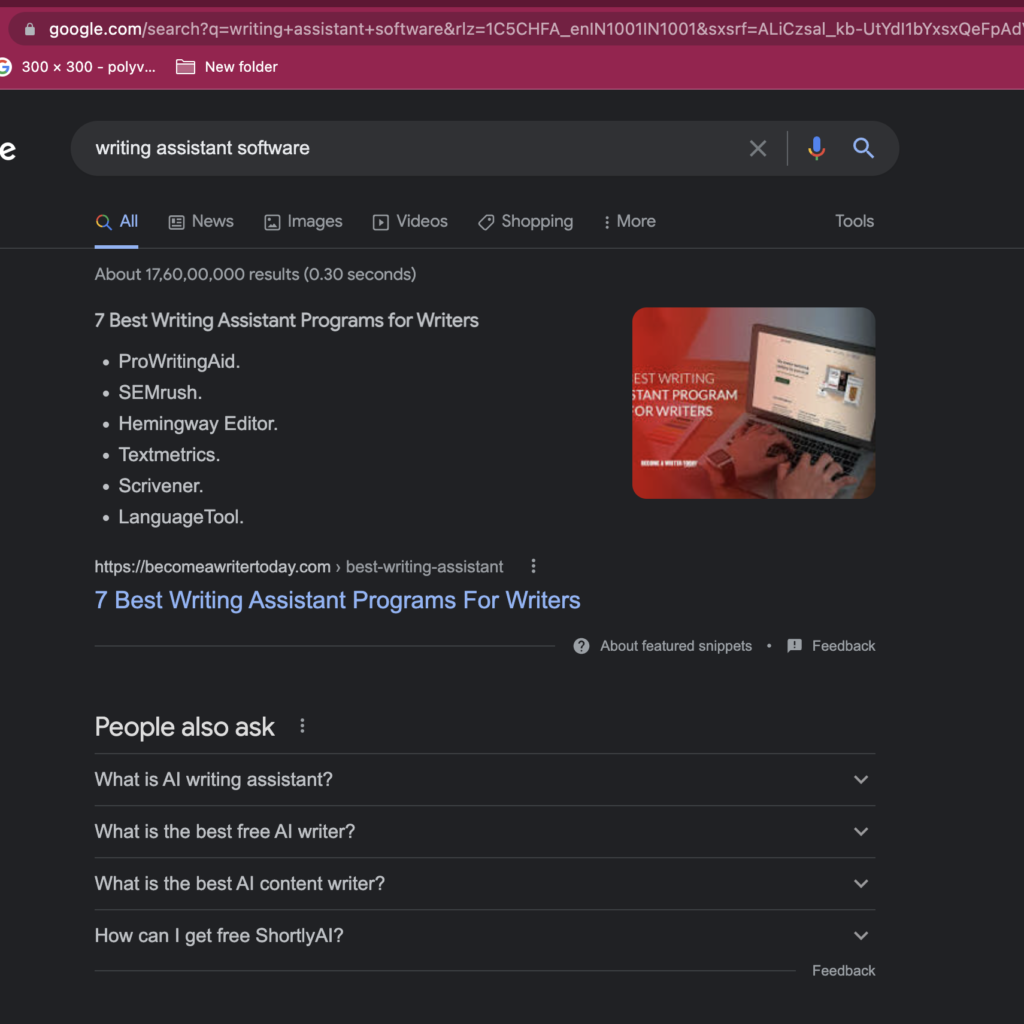1024x1024 pixels.
Task: Open the '7 Best Writing Assistant Programs For Writers' link
Action: tap(338, 600)
